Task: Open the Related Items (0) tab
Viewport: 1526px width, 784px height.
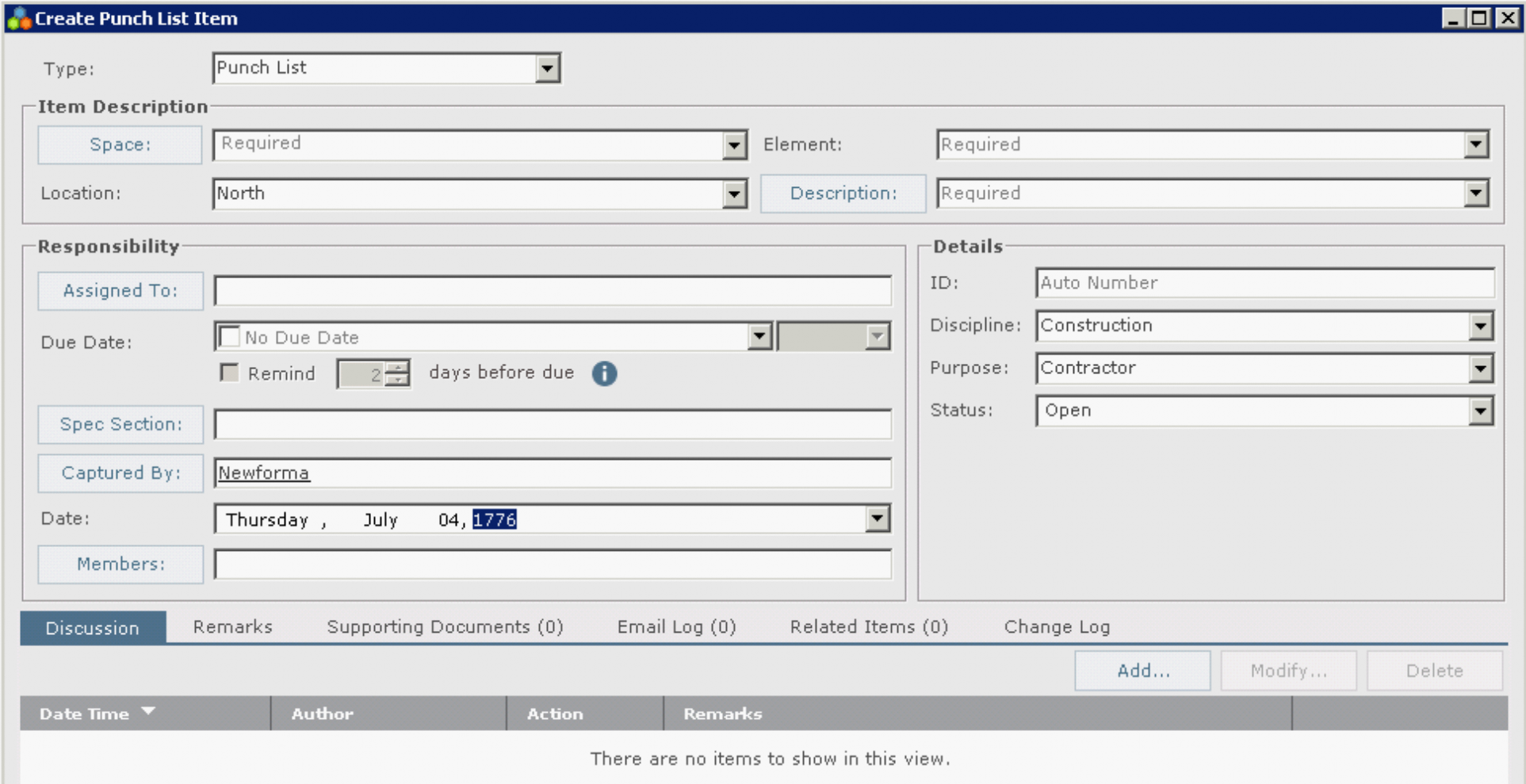Action: pos(869,627)
